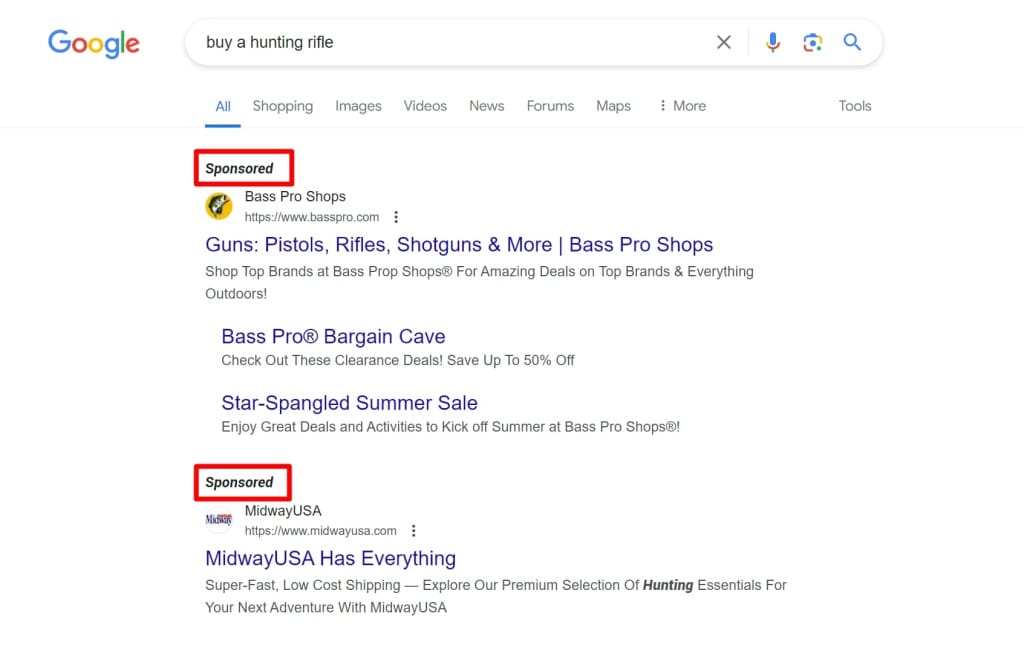The image size is (1024, 648).
Task: Clear the search box with X icon
Action: (724, 42)
